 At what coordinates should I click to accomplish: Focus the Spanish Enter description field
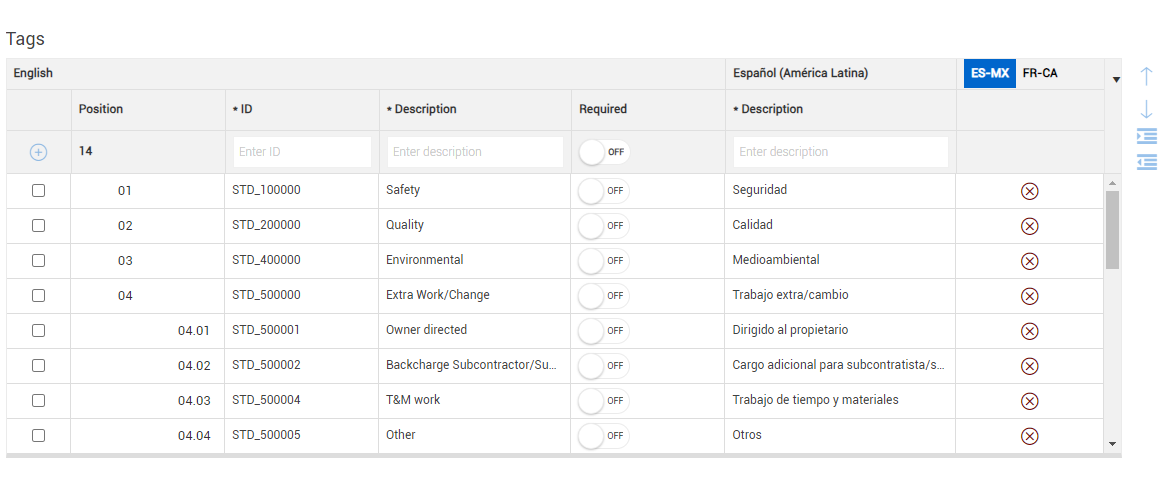click(841, 152)
